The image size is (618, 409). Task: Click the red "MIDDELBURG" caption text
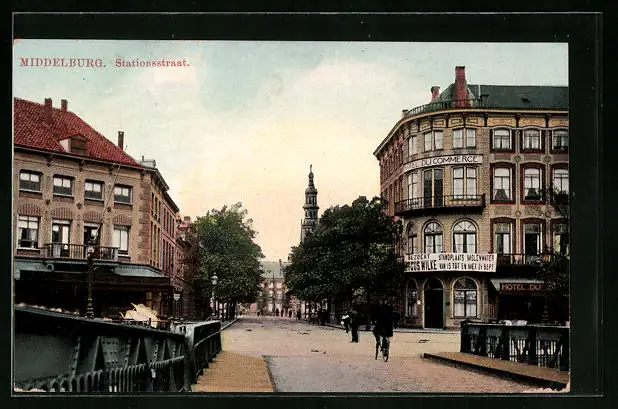point(62,62)
